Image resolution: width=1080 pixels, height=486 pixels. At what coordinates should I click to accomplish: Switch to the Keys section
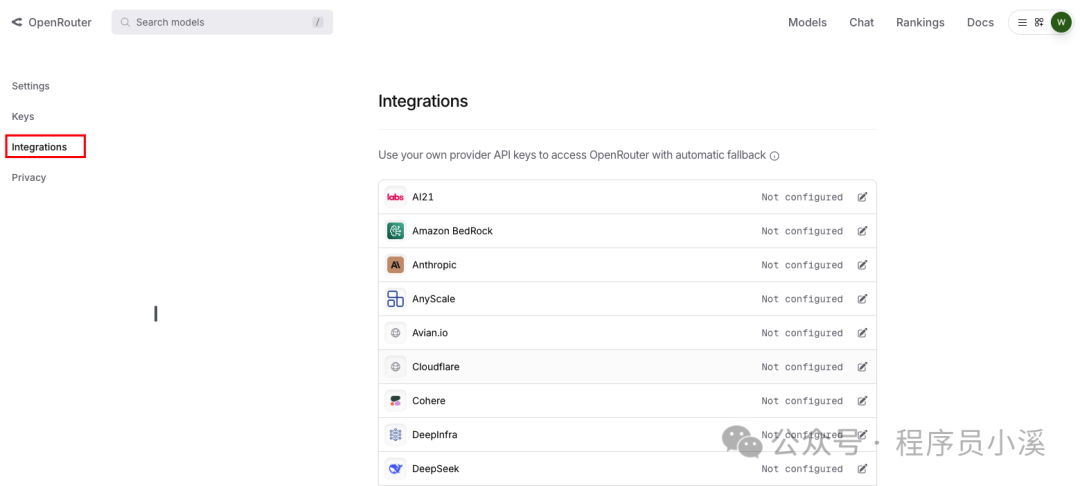coord(23,117)
